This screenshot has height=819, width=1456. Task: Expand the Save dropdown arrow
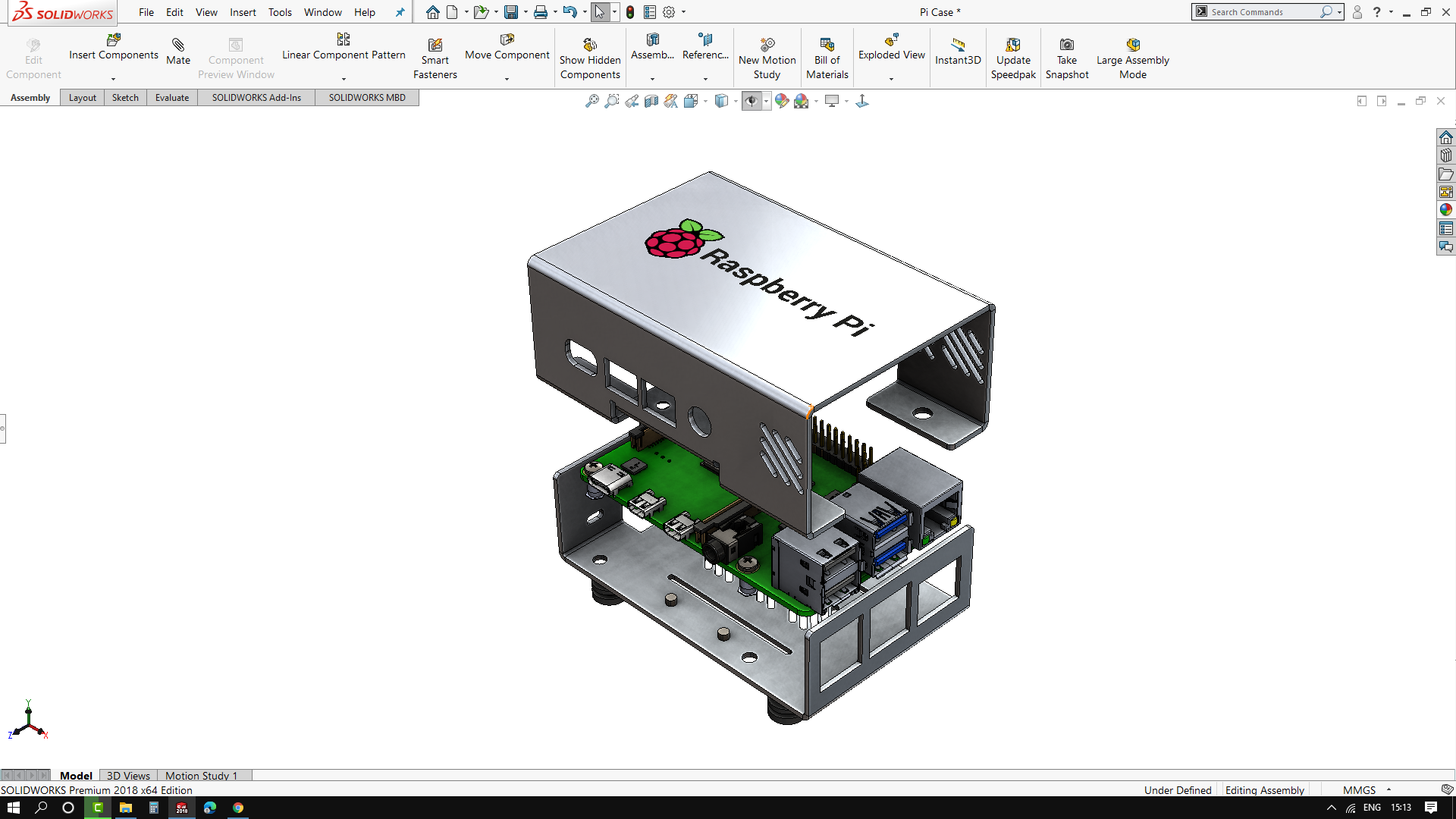coord(525,12)
